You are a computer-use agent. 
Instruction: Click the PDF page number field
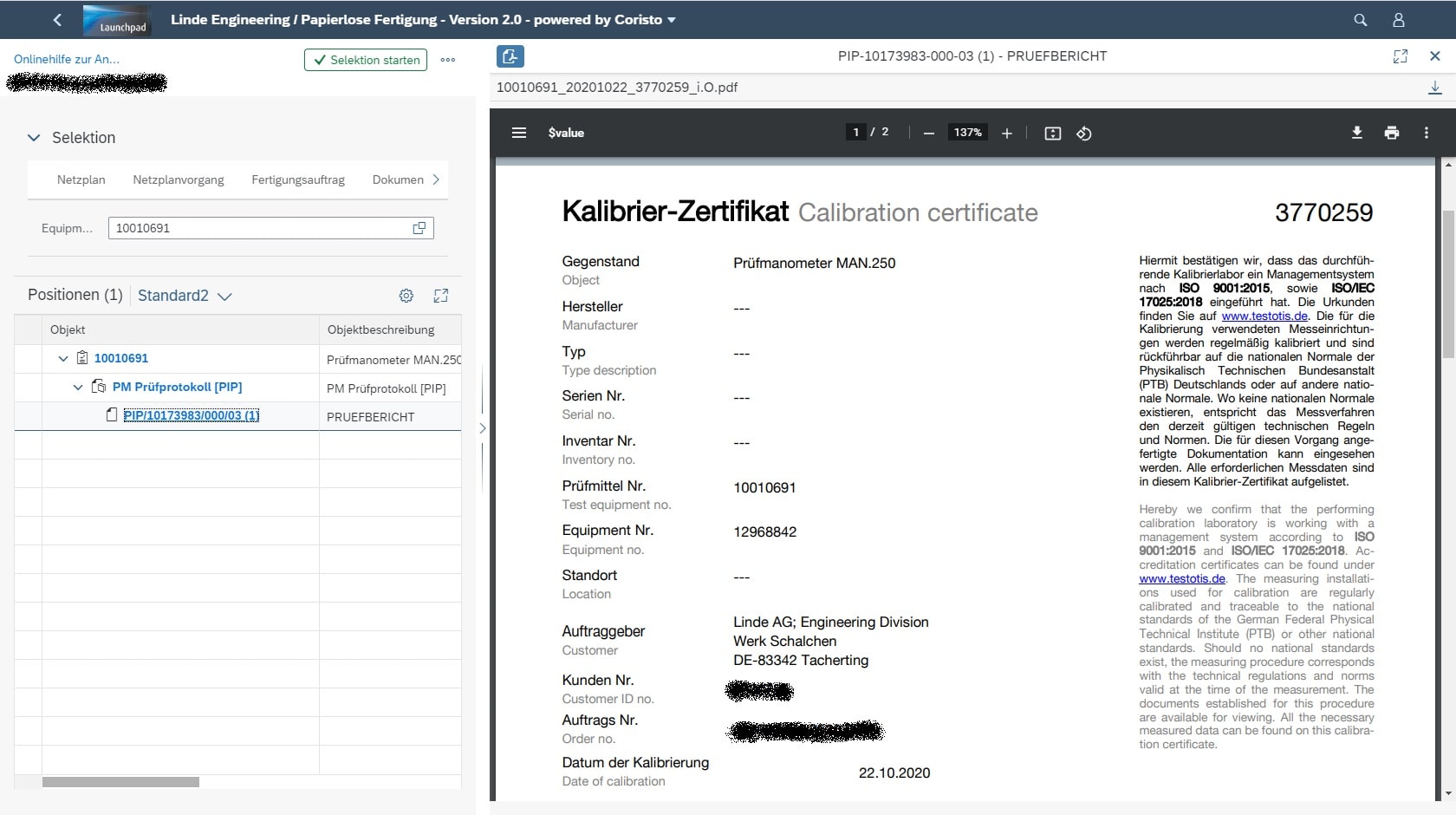pyautogui.click(x=855, y=132)
